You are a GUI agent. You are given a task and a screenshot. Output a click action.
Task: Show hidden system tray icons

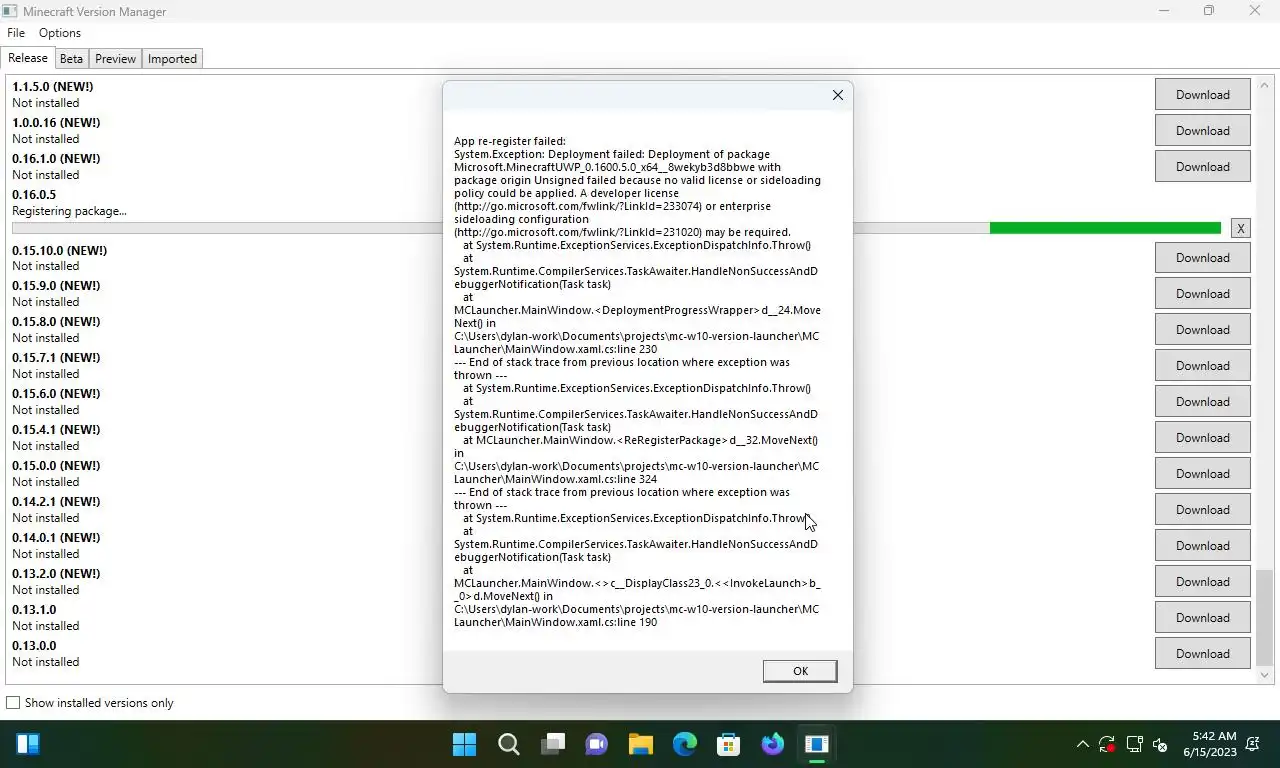click(x=1082, y=744)
